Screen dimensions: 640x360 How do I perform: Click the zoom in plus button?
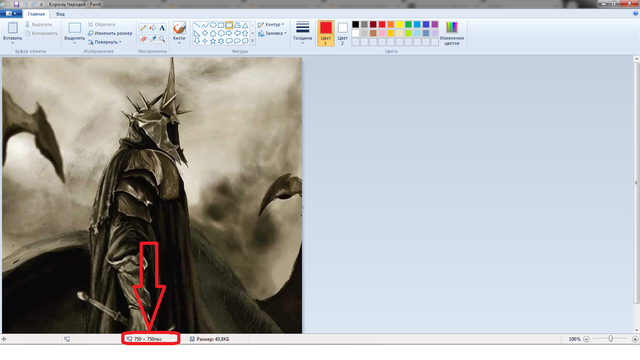(x=635, y=339)
